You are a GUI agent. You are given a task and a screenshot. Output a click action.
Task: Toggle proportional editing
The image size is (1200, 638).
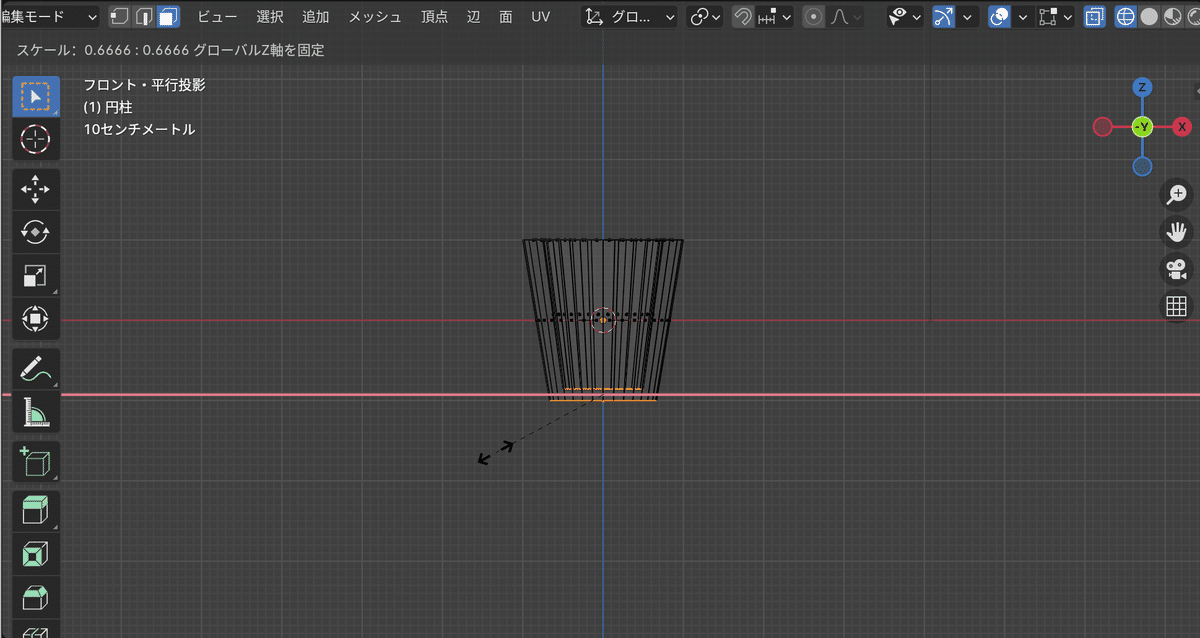(814, 17)
